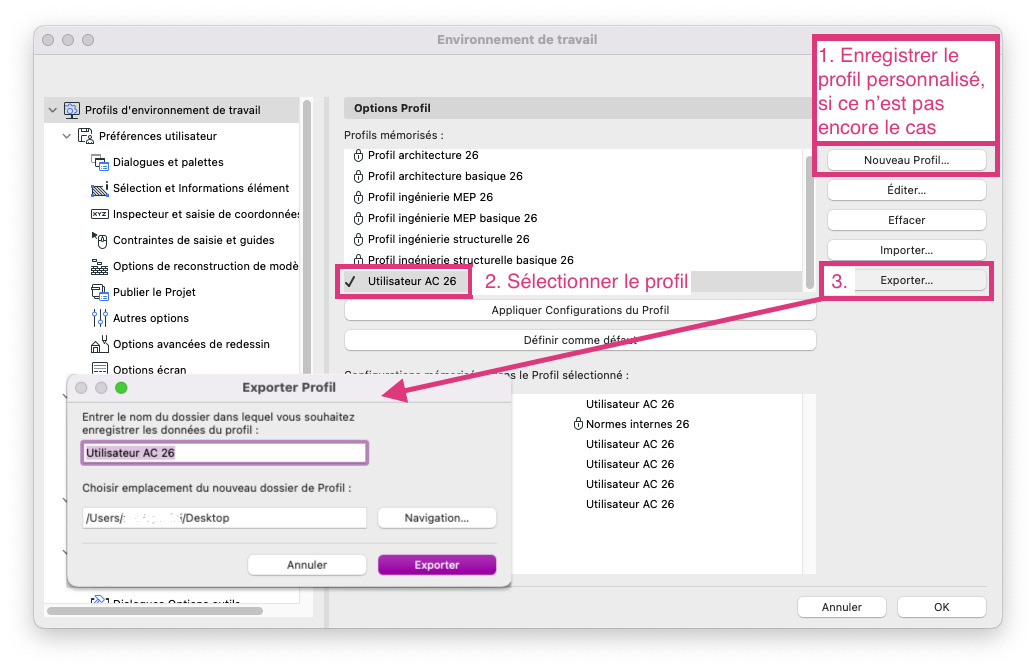Click the Options avancées de redessin icon
1036x670 pixels.
[x=99, y=344]
